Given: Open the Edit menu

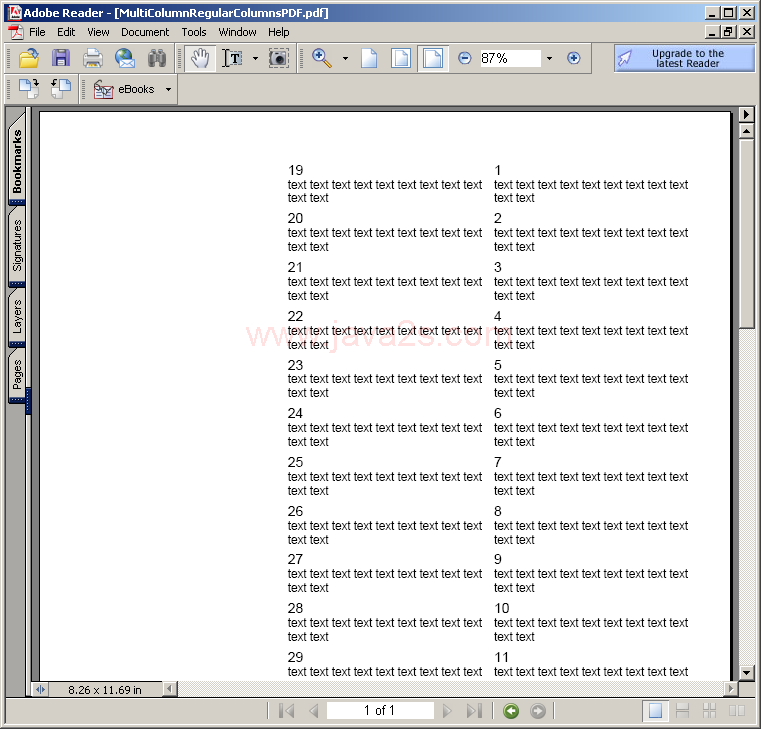Looking at the screenshot, I should coord(66,32).
